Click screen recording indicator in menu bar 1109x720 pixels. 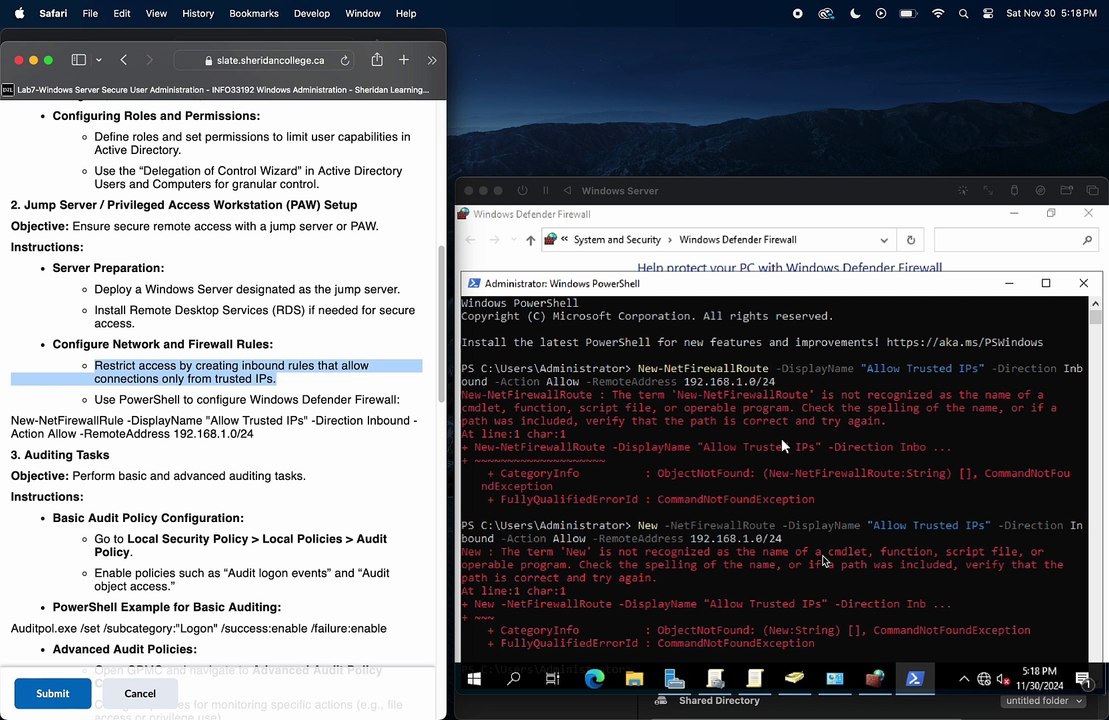click(798, 13)
